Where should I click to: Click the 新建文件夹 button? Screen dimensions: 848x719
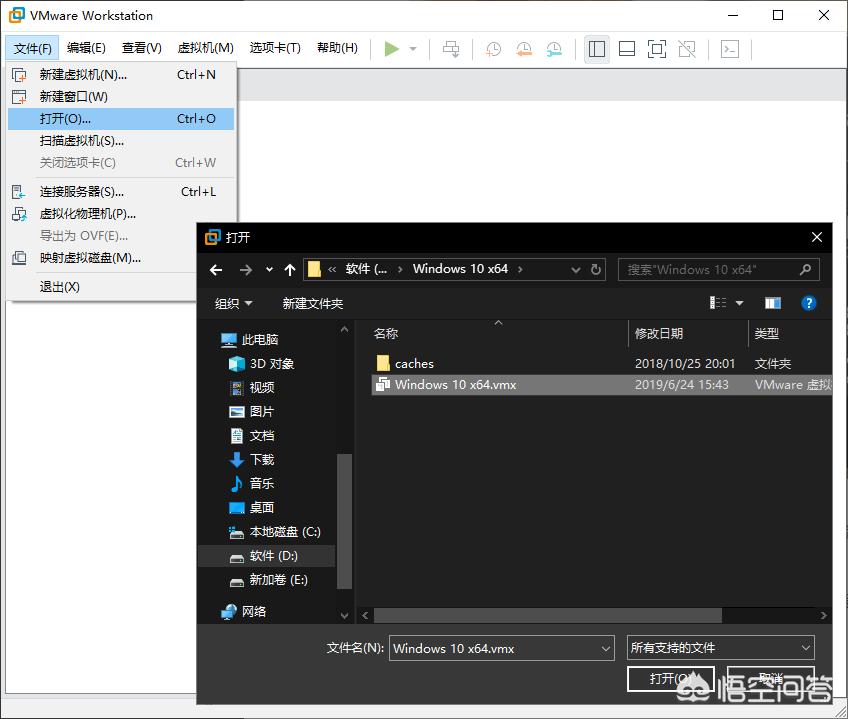pos(313,304)
